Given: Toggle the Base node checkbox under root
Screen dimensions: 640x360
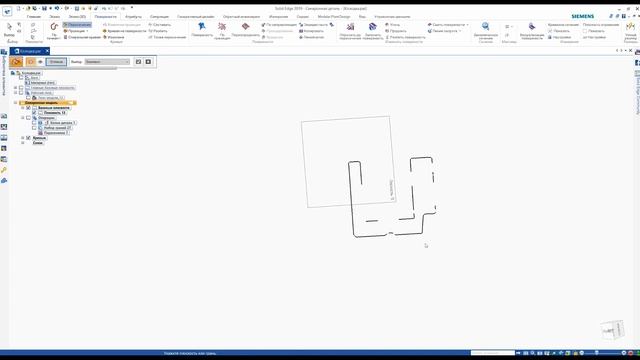Looking at the screenshot, I should pos(21,78).
